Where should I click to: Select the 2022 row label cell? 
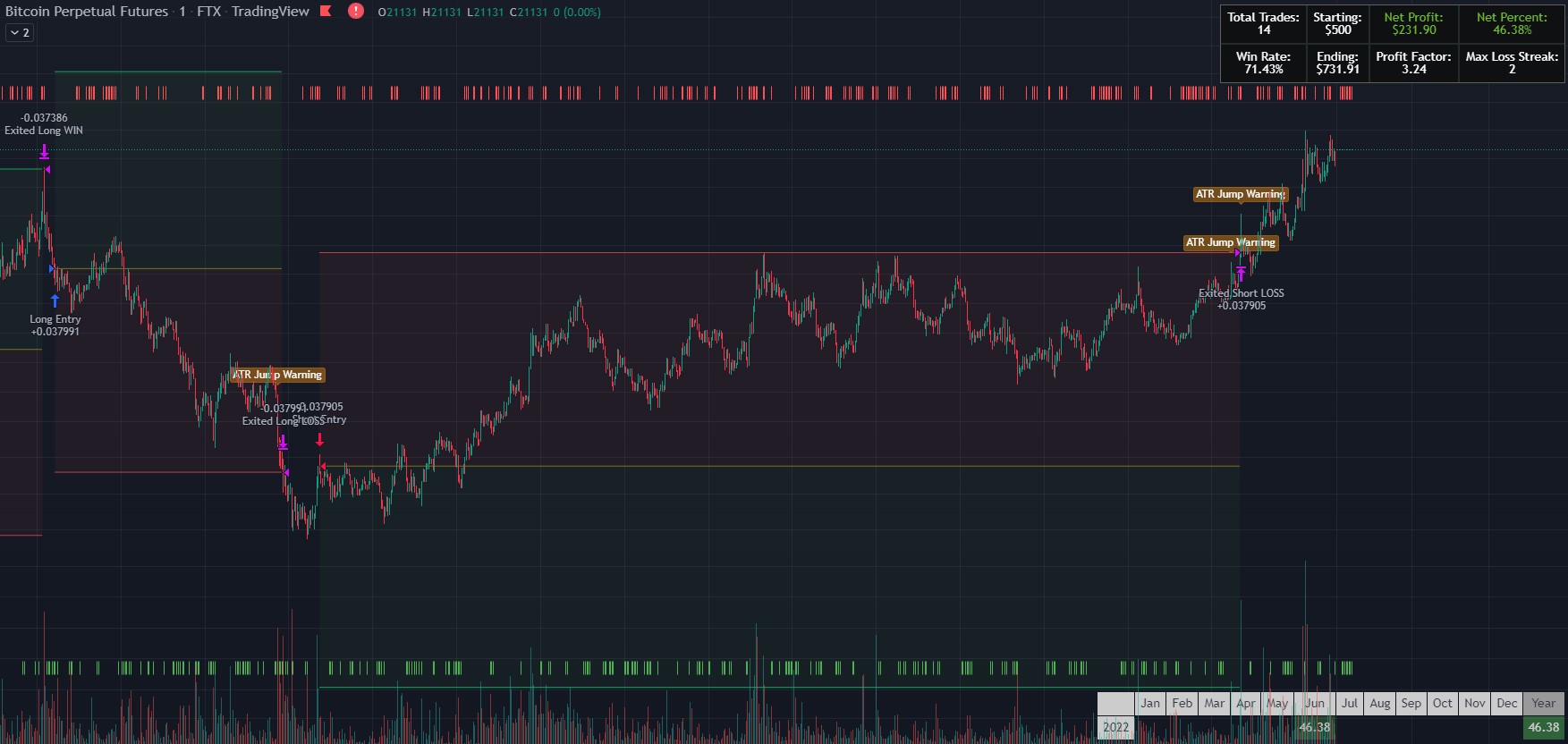pos(1115,727)
